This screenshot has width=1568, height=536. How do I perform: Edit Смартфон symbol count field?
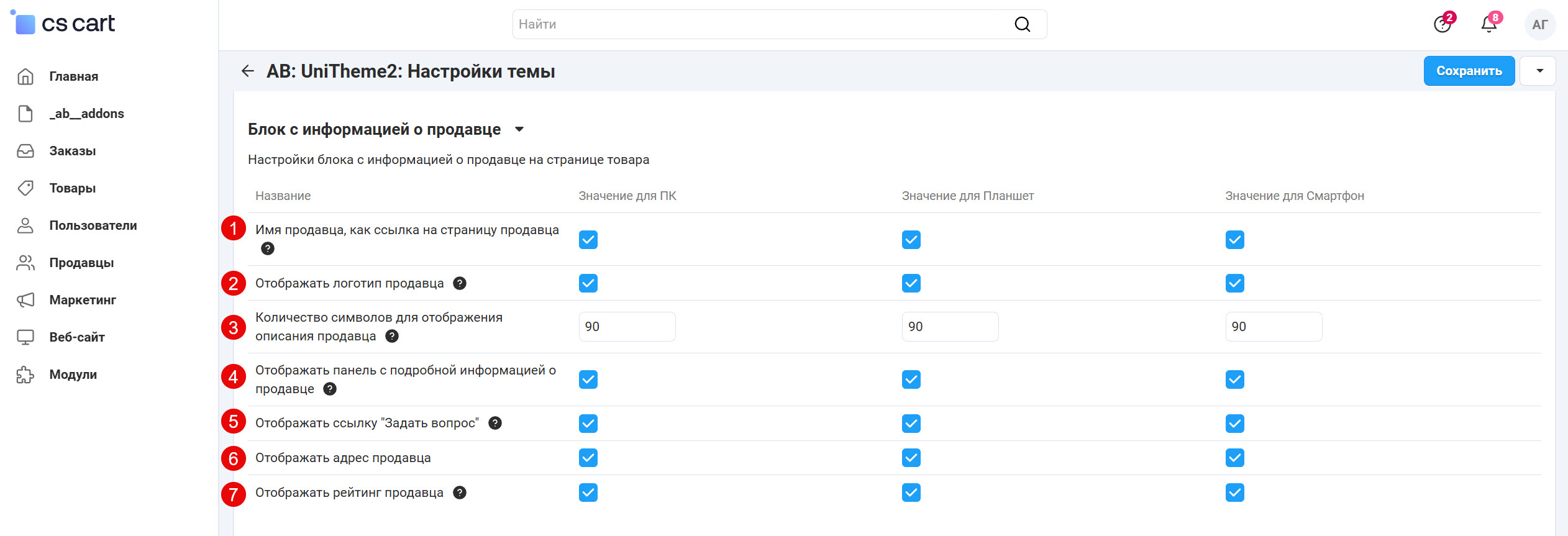tap(1274, 327)
